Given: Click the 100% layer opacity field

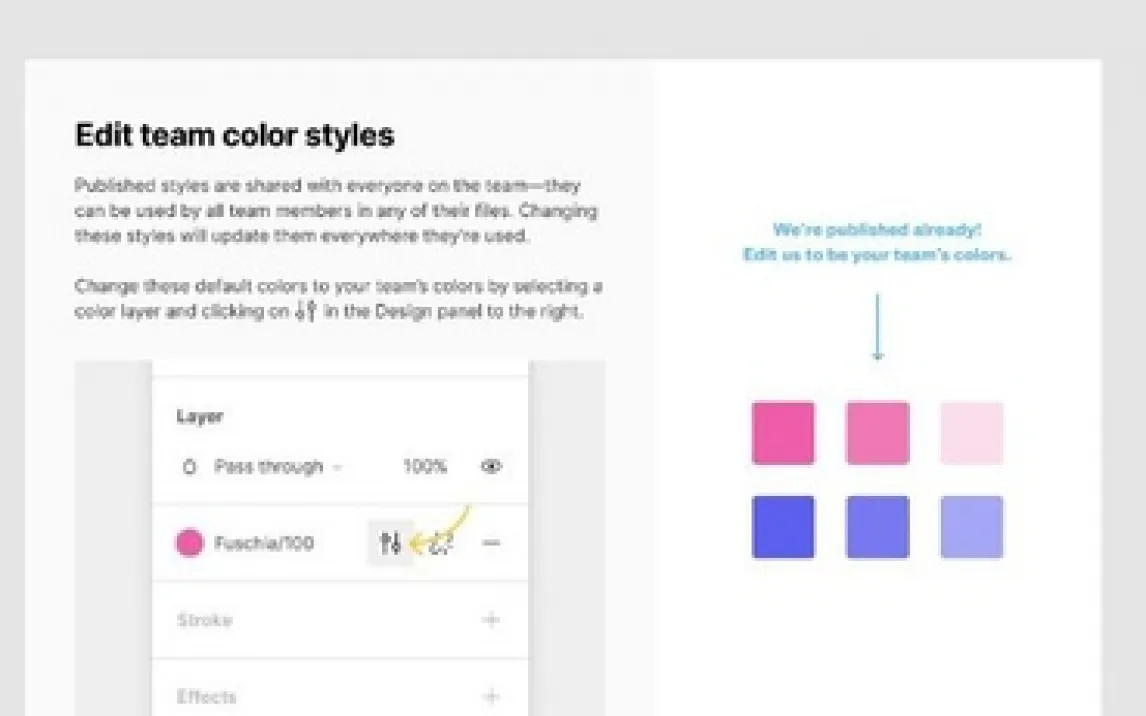Looking at the screenshot, I should (425, 467).
